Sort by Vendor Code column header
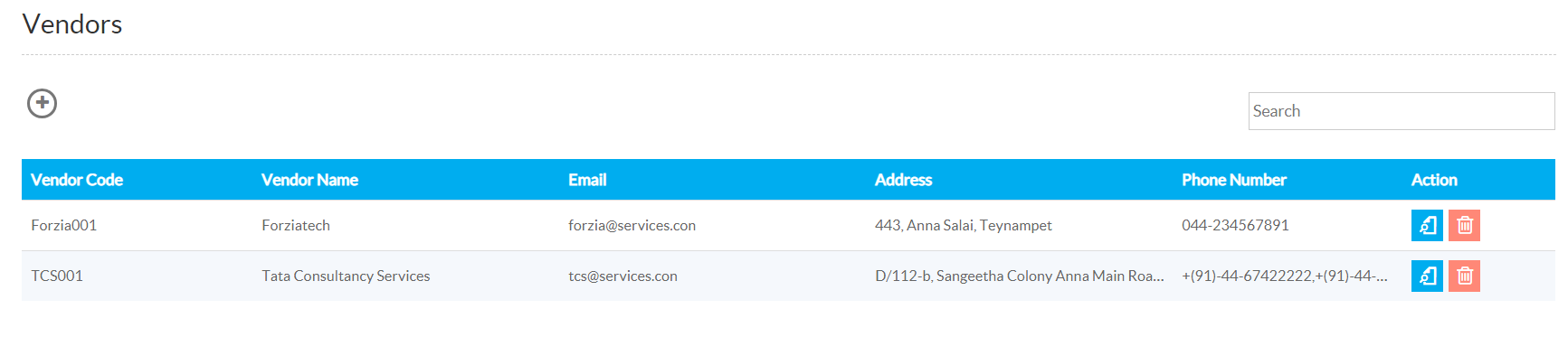1568x337 pixels. (x=77, y=180)
